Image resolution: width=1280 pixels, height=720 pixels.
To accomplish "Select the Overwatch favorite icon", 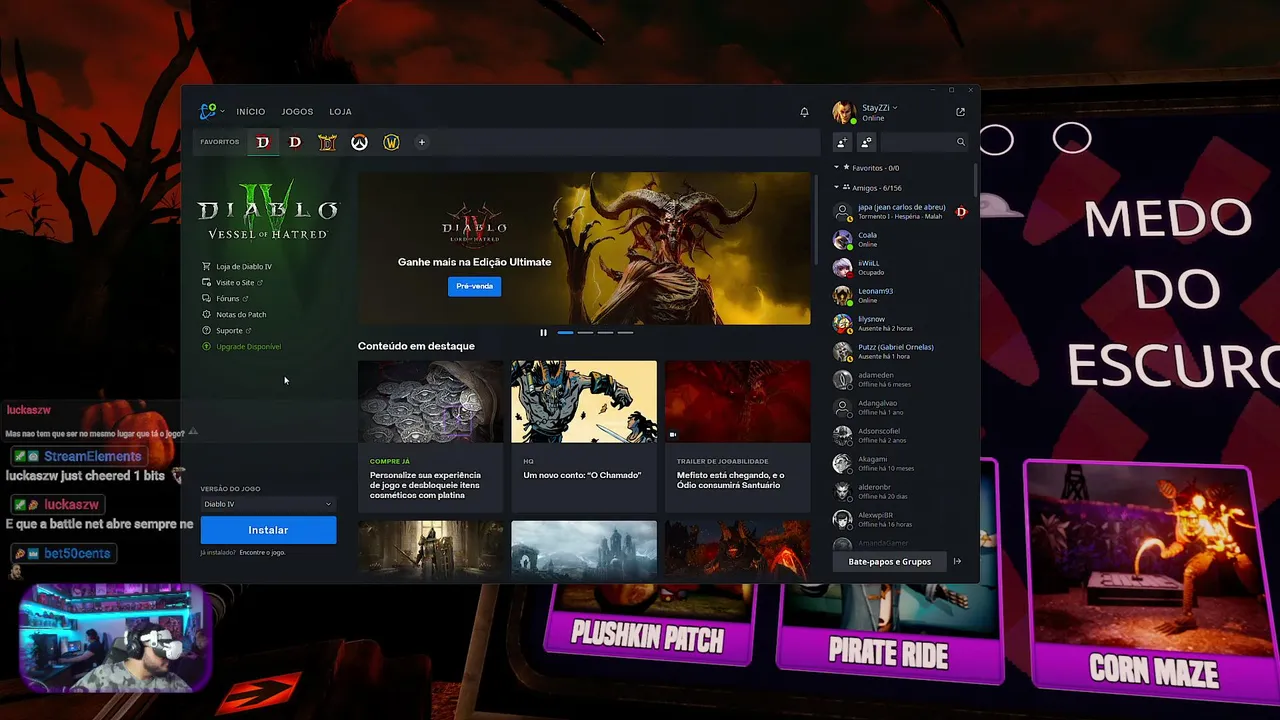I will [359, 143].
